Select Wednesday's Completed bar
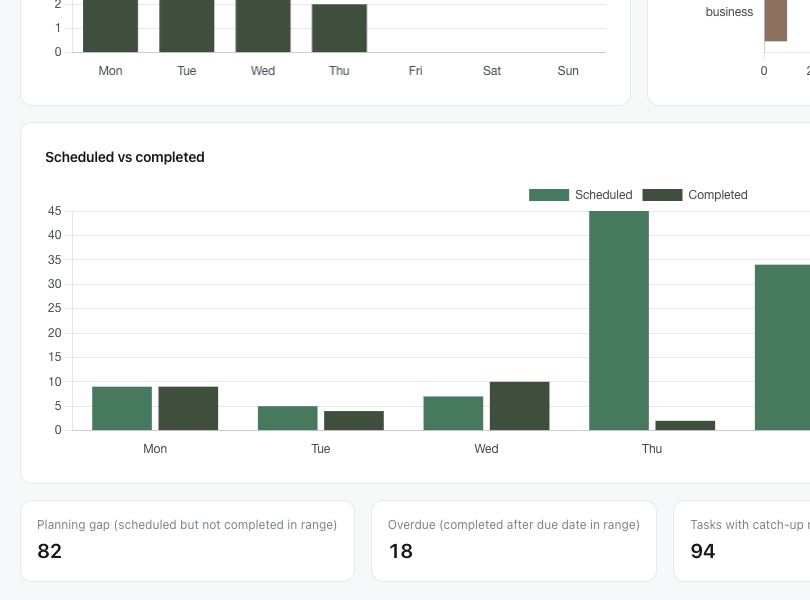 click(519, 405)
